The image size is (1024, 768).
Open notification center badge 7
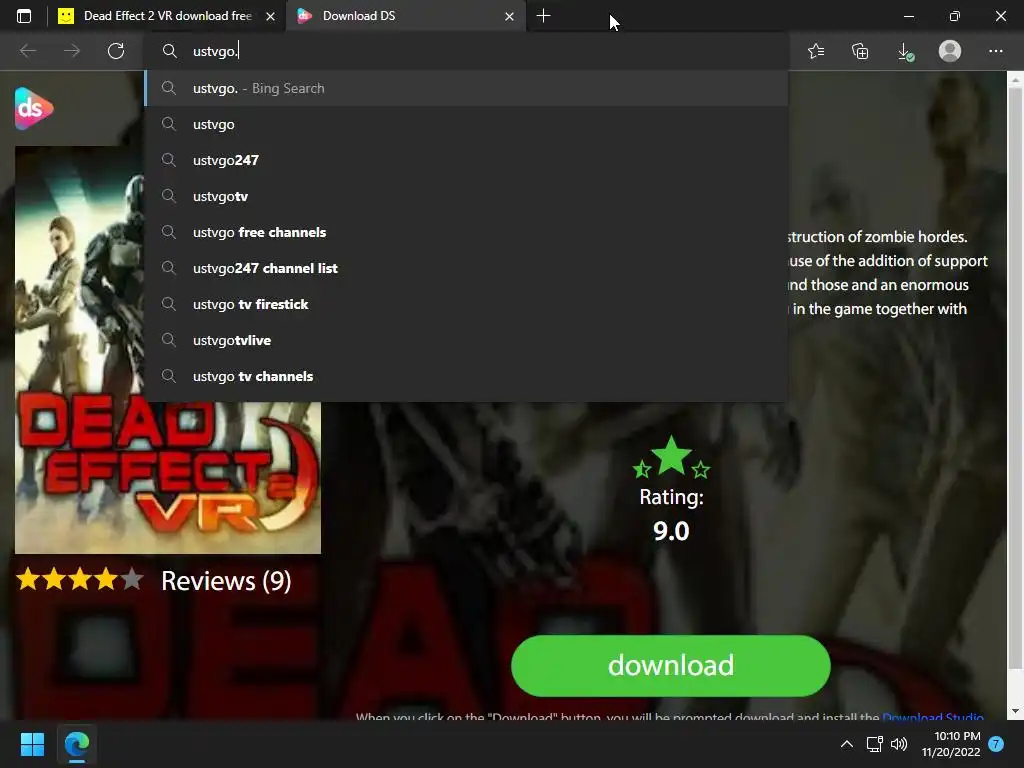pos(996,744)
